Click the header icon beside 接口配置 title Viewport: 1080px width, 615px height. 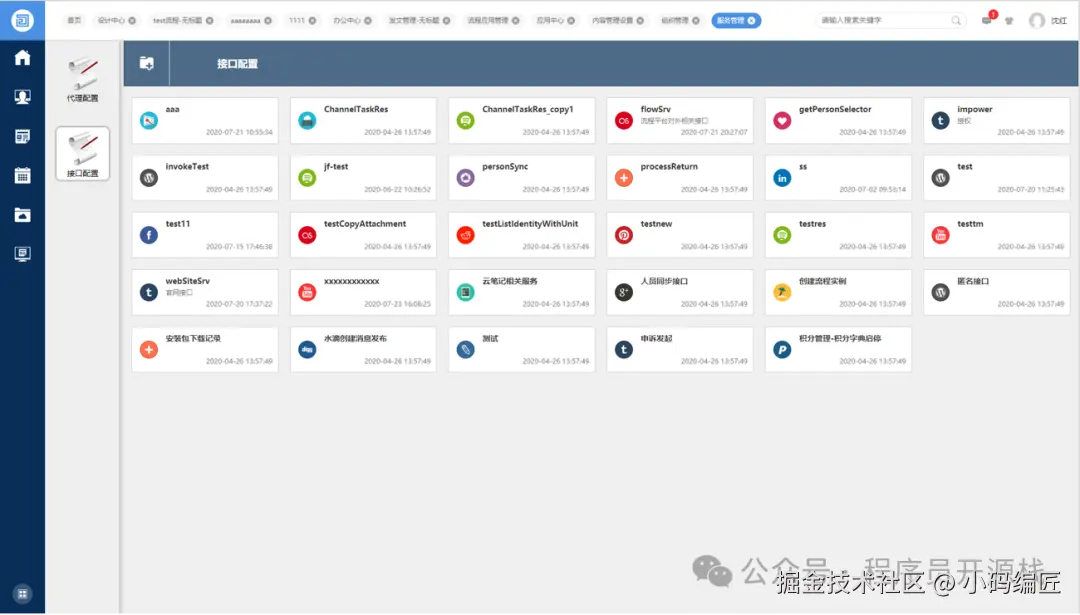click(146, 63)
